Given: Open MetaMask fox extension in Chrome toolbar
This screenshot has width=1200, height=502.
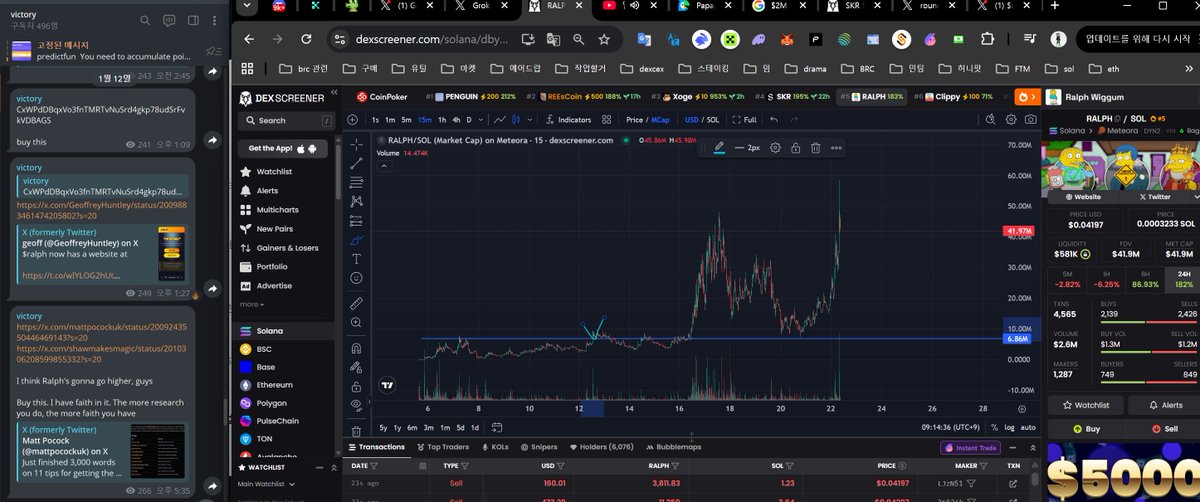Looking at the screenshot, I should coord(785,40).
